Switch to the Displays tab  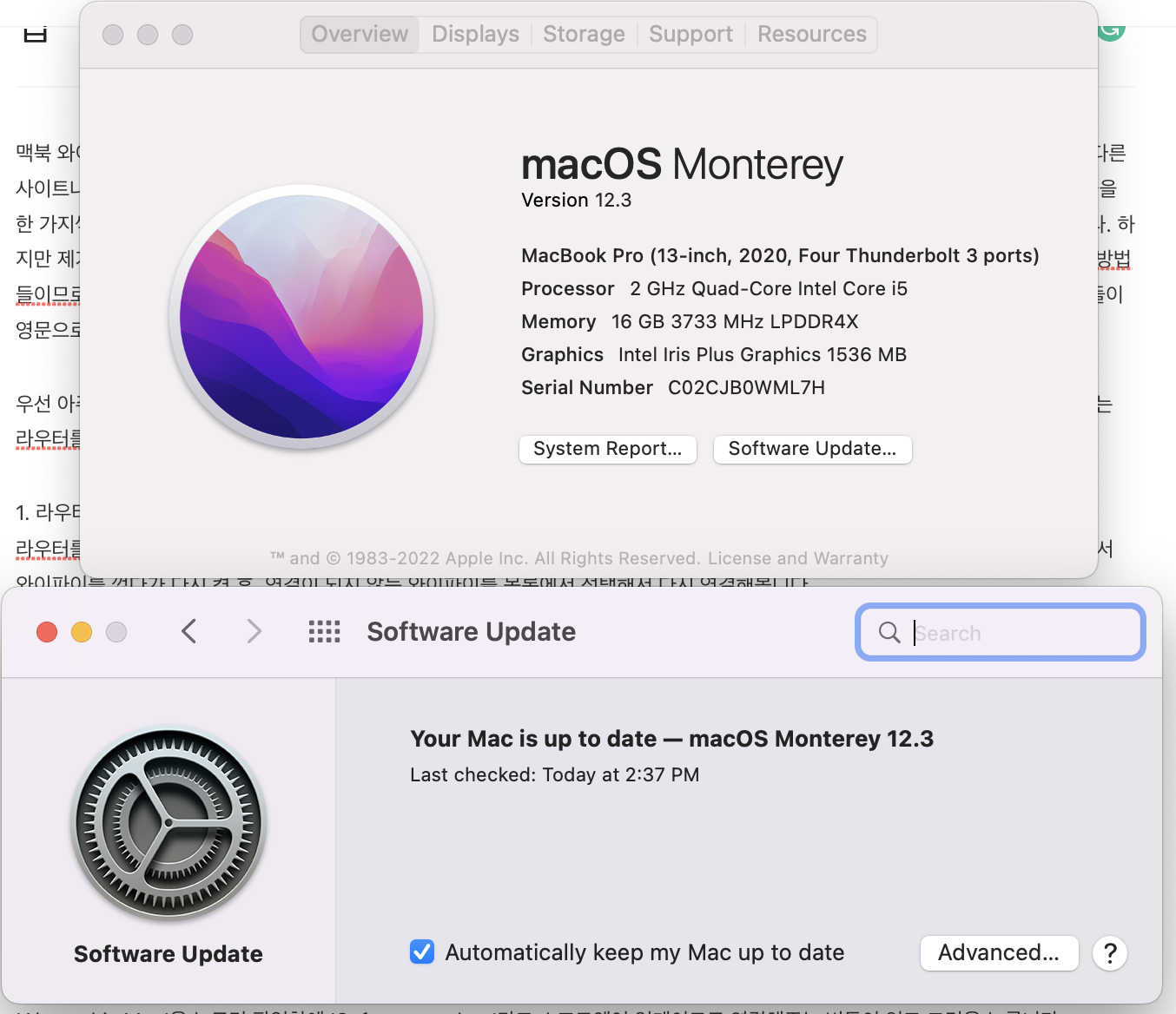[x=475, y=35]
